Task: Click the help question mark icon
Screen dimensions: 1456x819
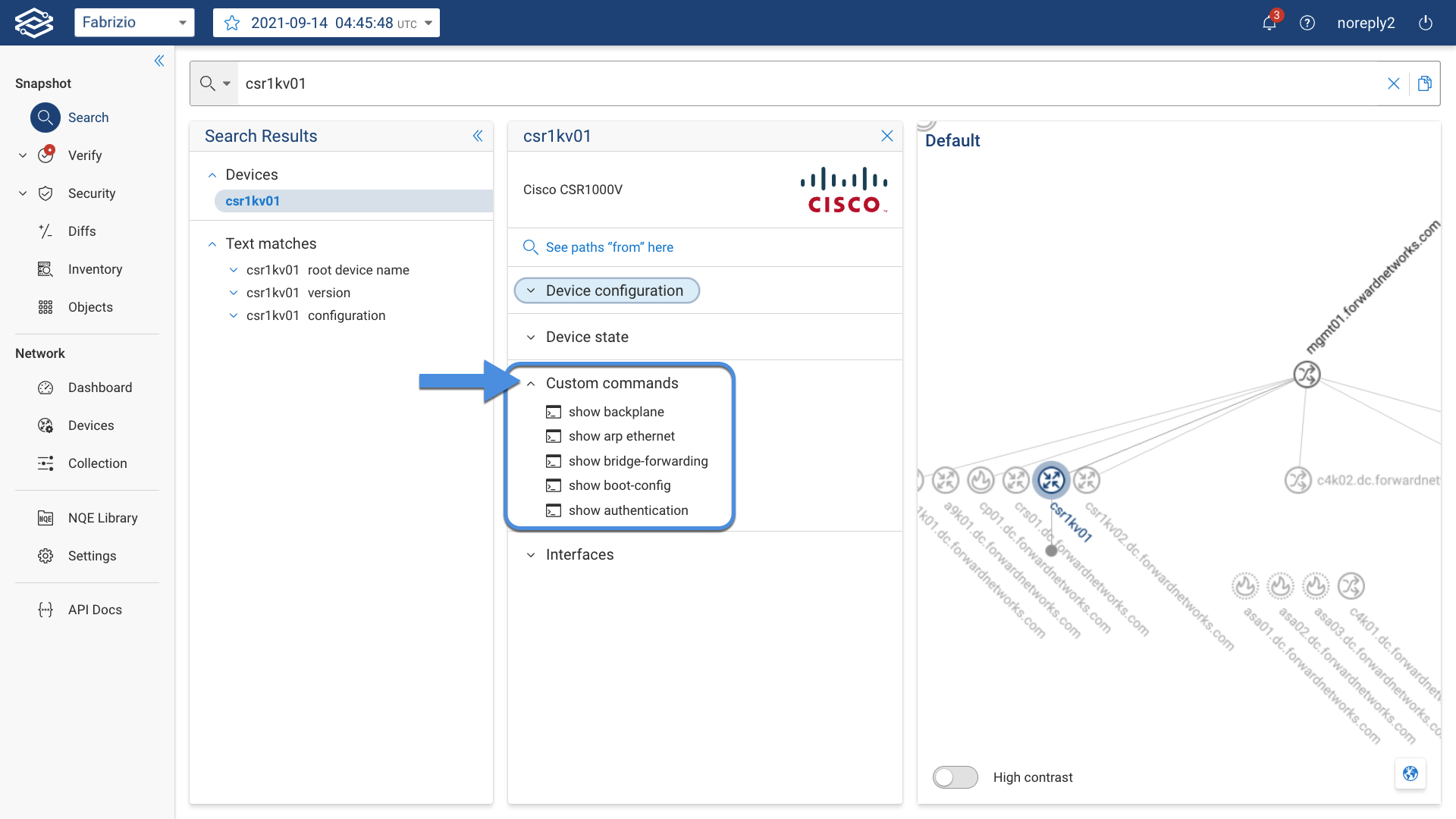Action: [1307, 23]
